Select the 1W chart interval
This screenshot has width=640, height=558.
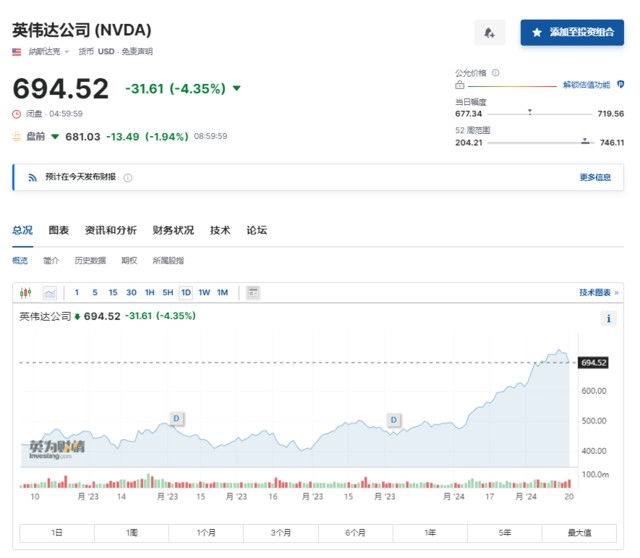tap(204, 293)
